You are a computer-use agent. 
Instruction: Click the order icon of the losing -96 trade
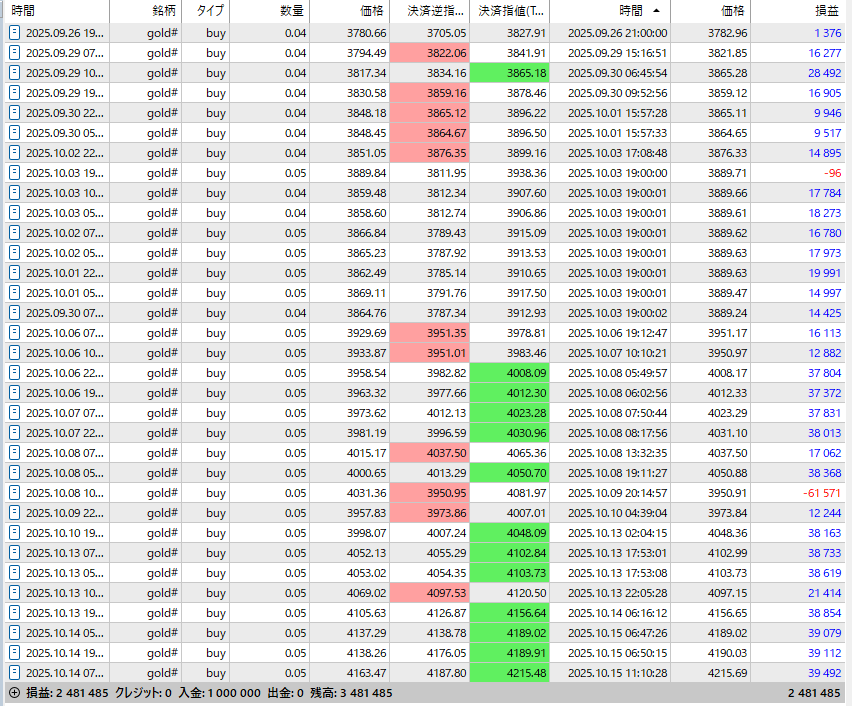click(15, 173)
